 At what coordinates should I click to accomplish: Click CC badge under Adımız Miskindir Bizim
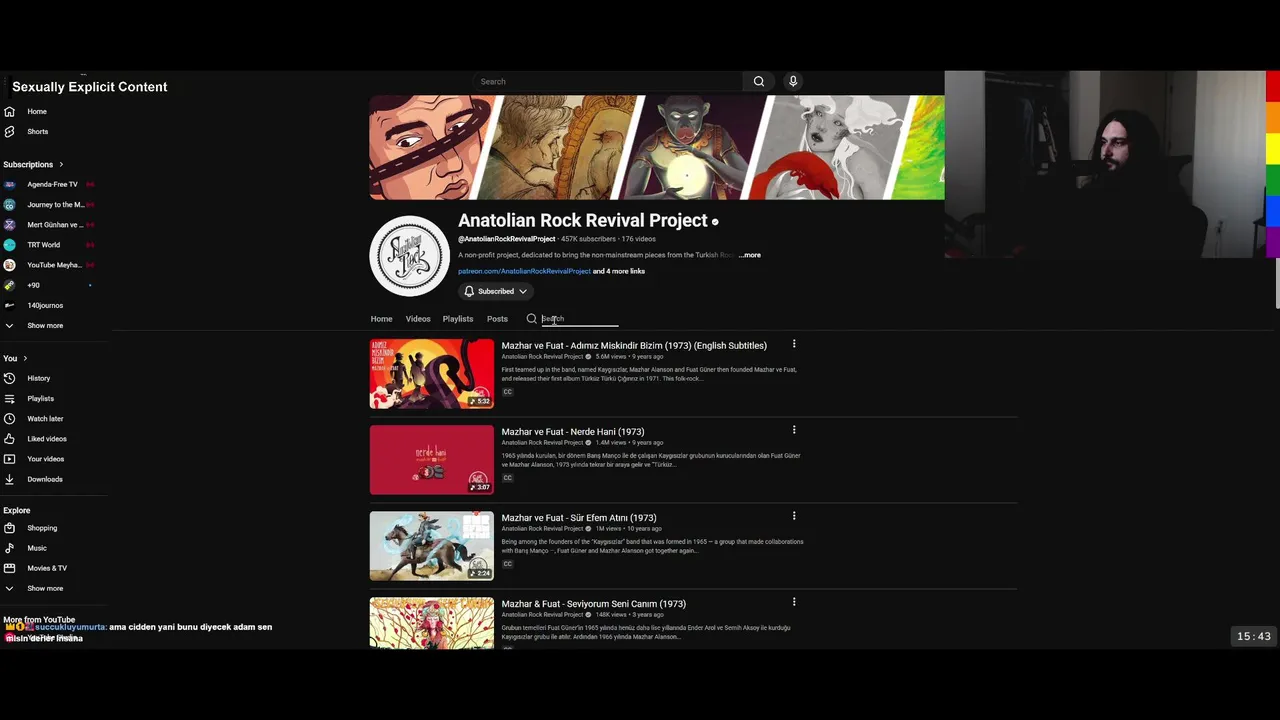click(508, 392)
